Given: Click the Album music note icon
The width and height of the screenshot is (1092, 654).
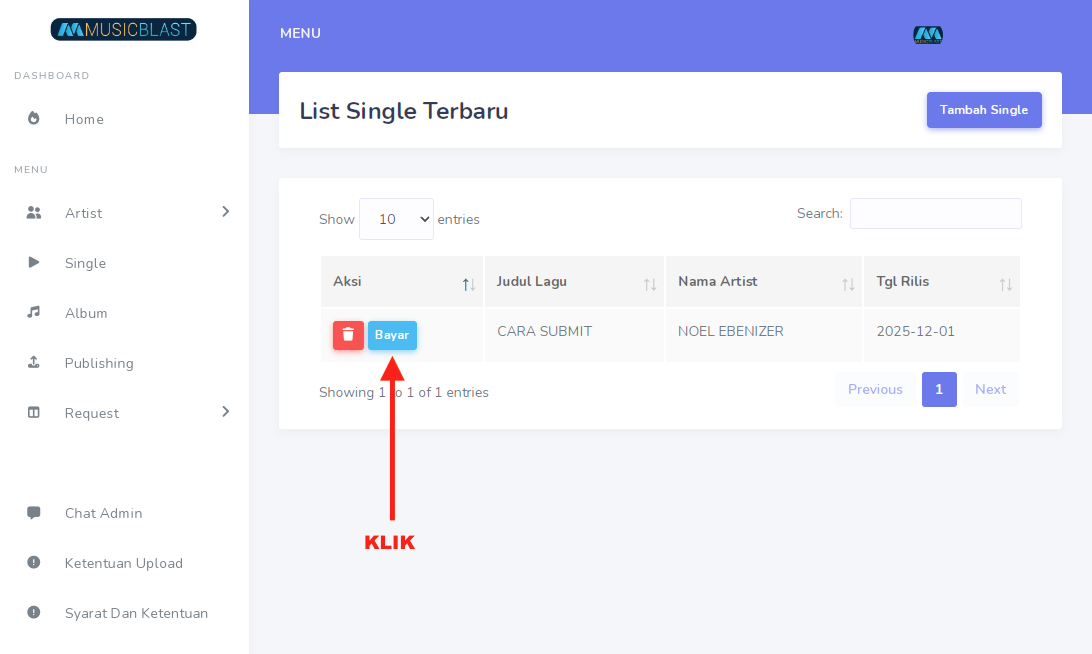Looking at the screenshot, I should 34,313.
